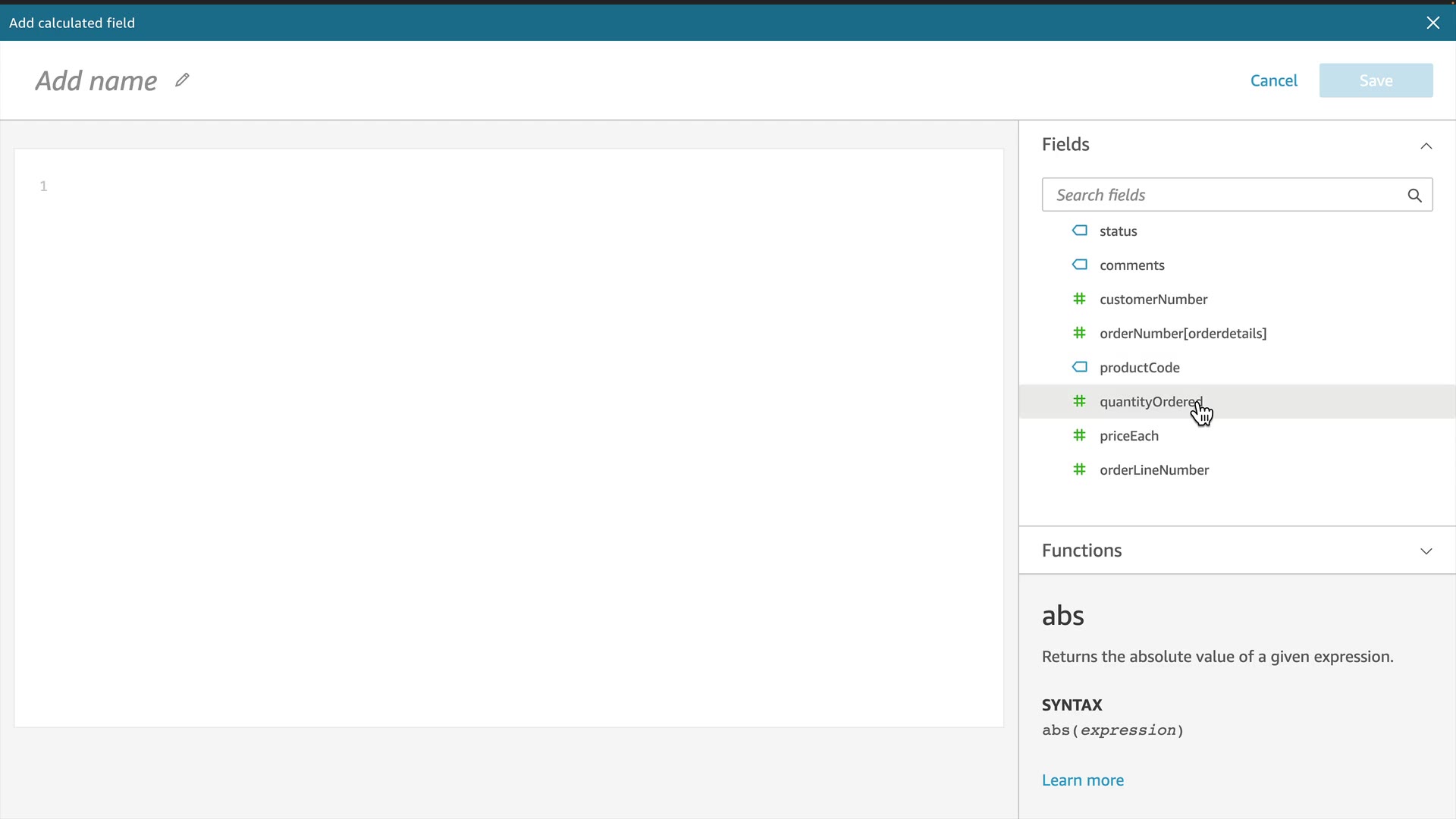
Task: Select the quantityOrdered field
Action: tap(1150, 402)
